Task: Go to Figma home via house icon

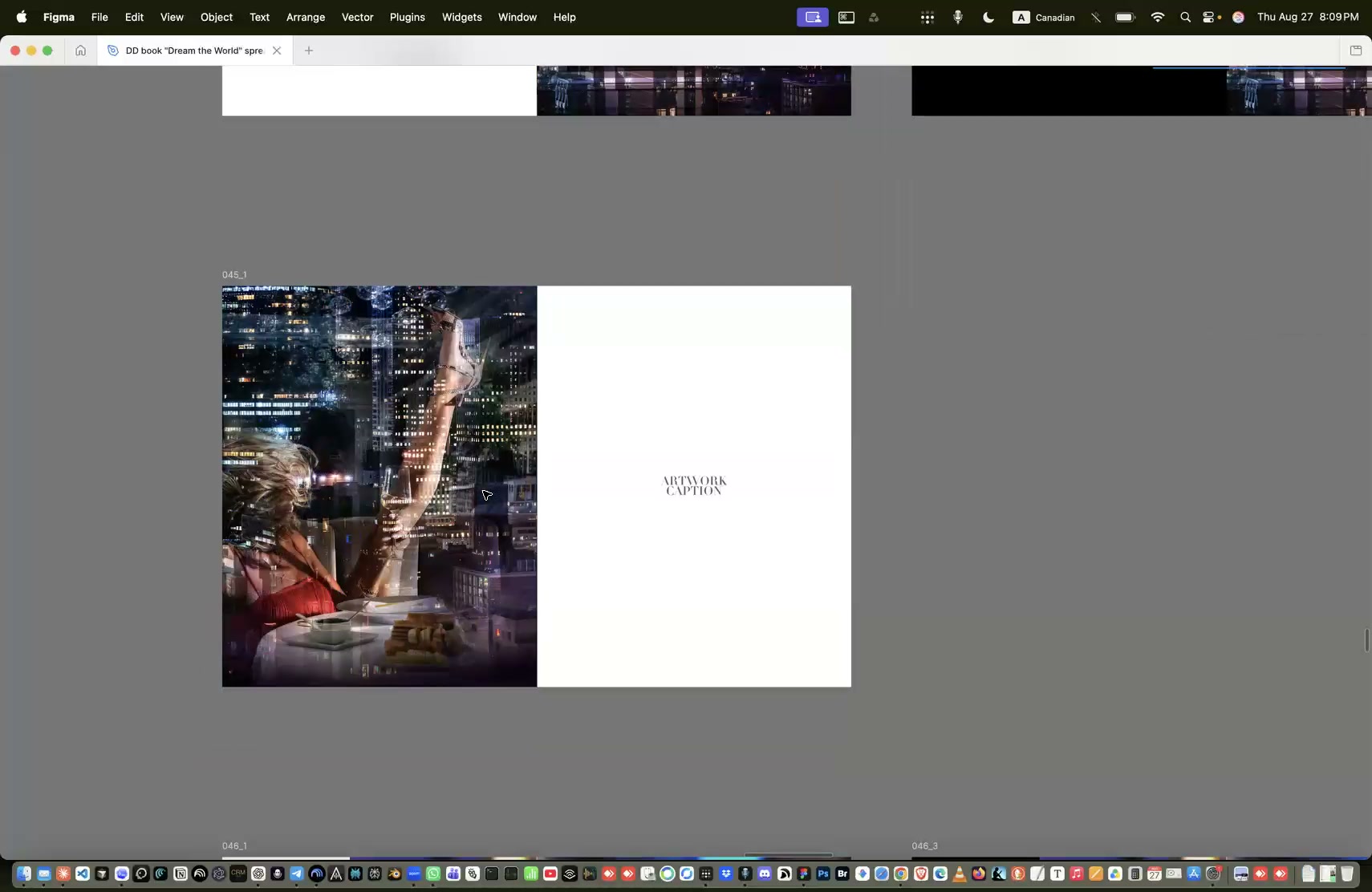Action: point(80,51)
